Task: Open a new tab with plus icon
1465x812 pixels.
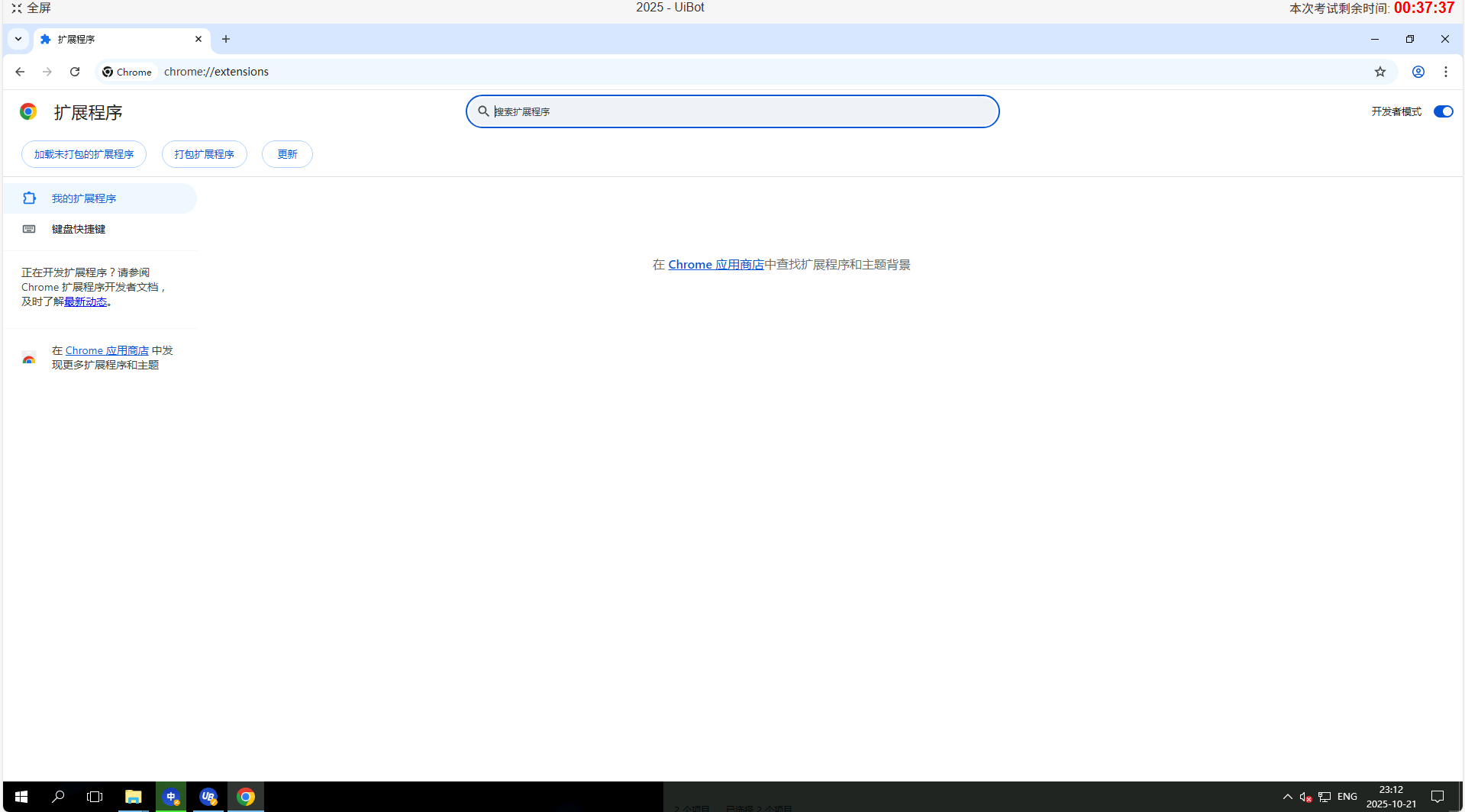Action: coord(226,39)
